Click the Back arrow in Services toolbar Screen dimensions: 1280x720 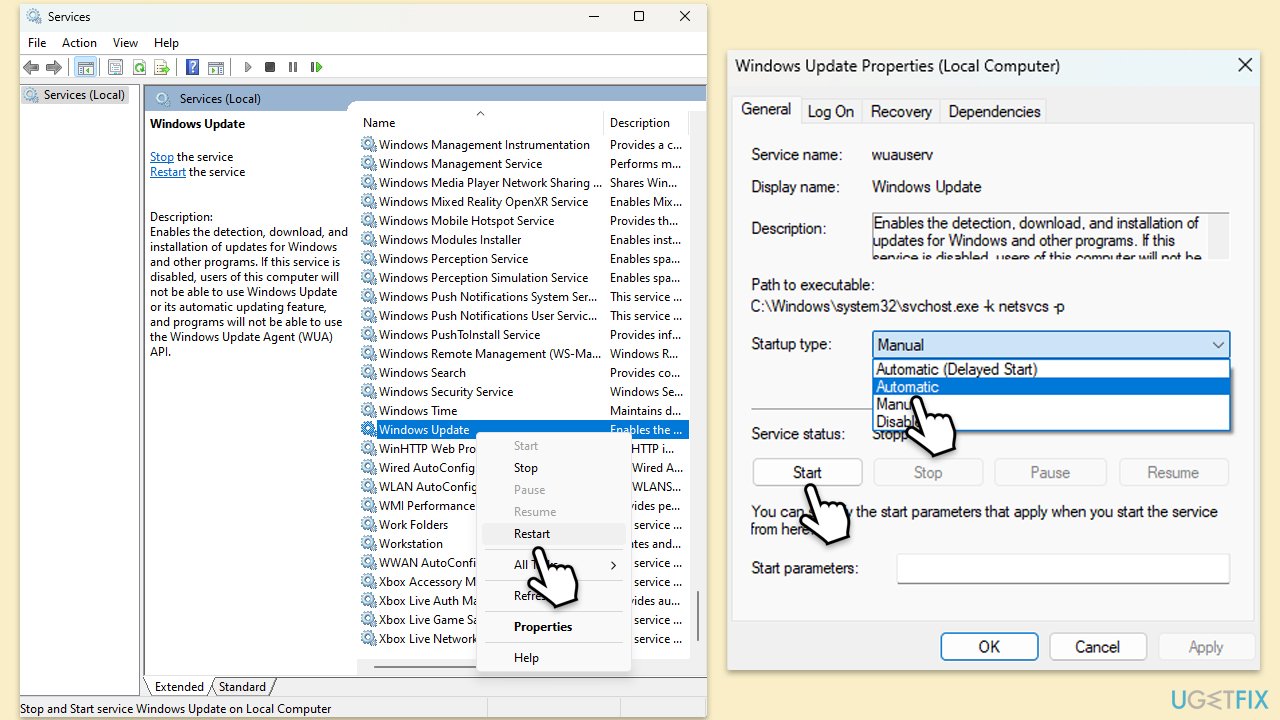pyautogui.click(x=31, y=67)
